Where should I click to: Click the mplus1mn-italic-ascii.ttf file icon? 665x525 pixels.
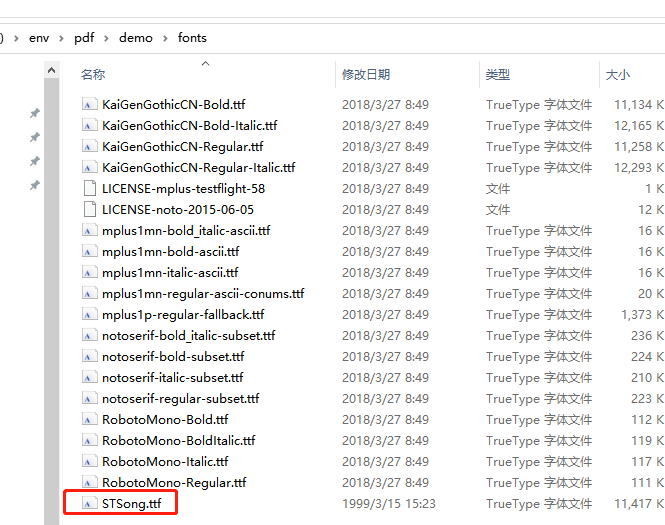(x=89, y=272)
